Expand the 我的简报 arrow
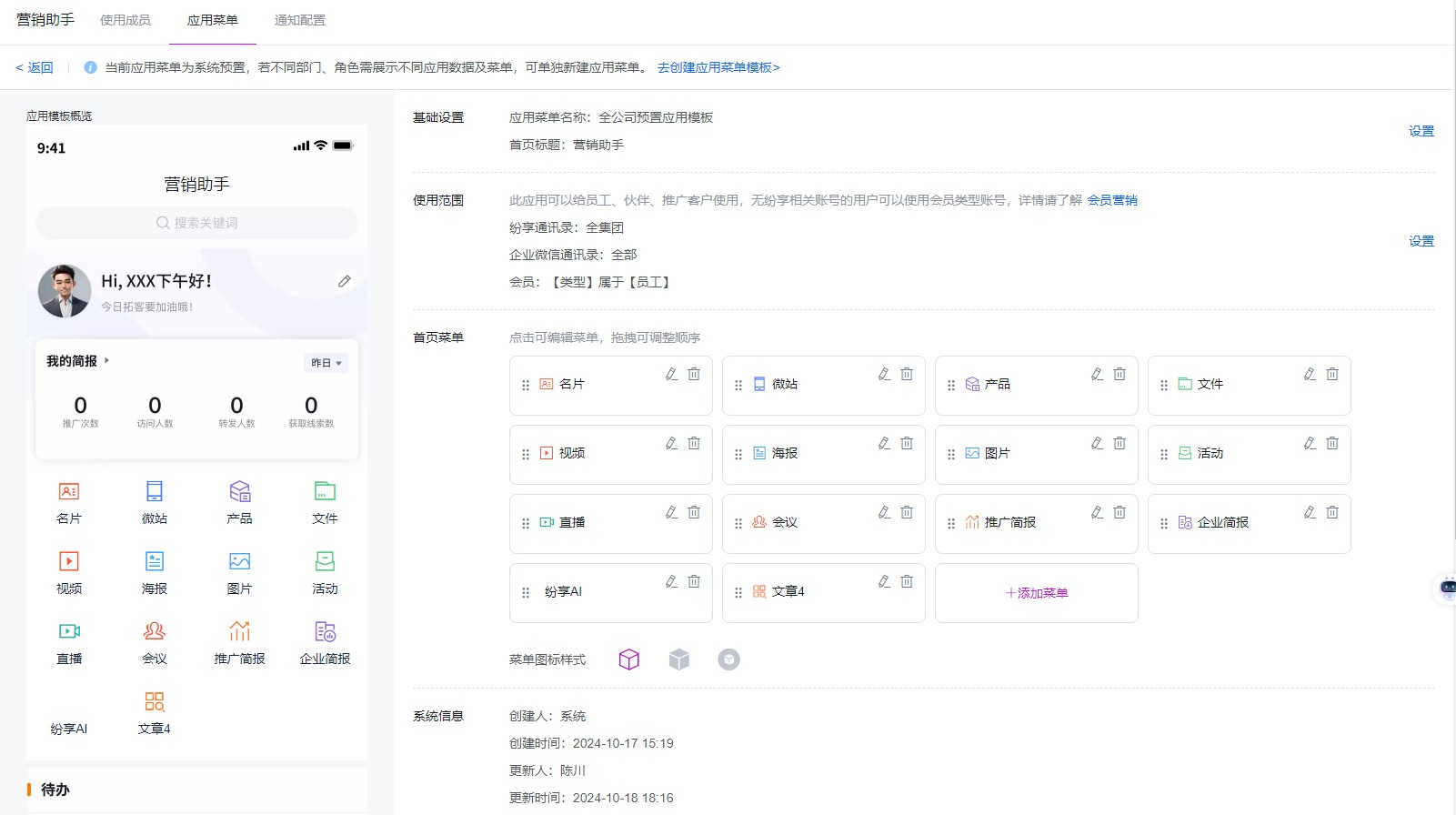 tap(106, 361)
